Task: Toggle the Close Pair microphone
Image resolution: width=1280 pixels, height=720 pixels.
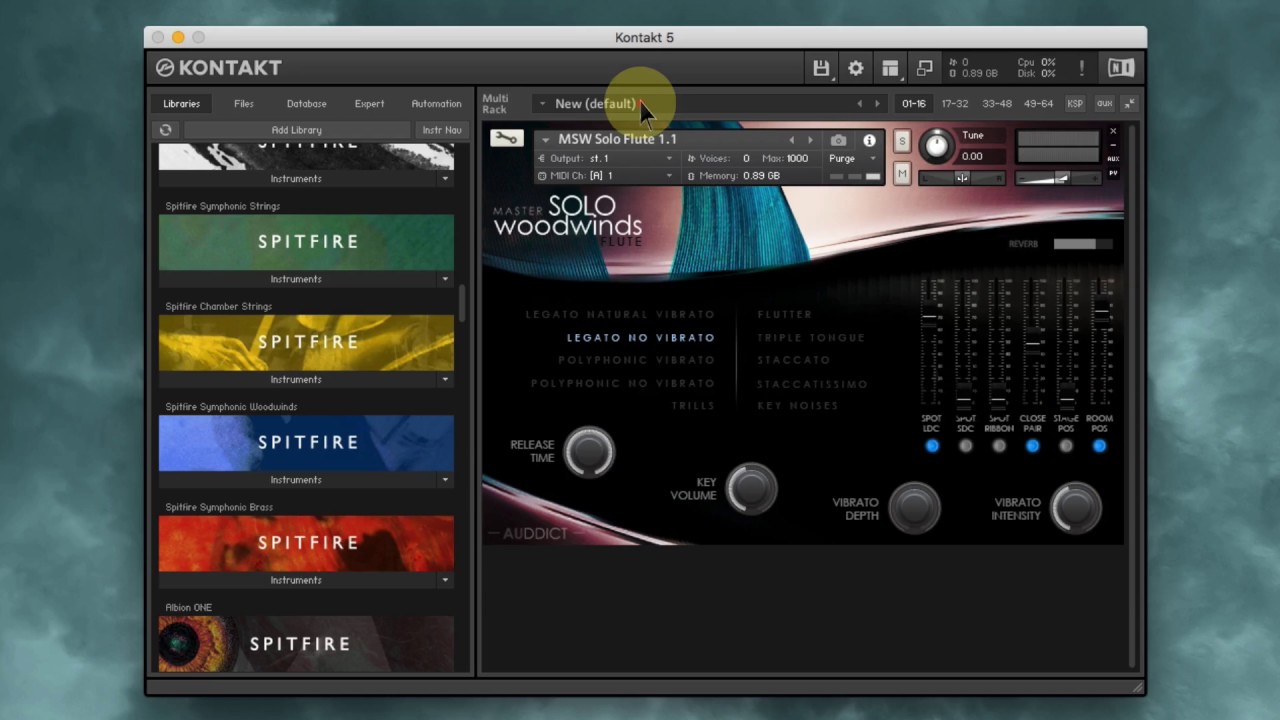Action: [1032, 446]
